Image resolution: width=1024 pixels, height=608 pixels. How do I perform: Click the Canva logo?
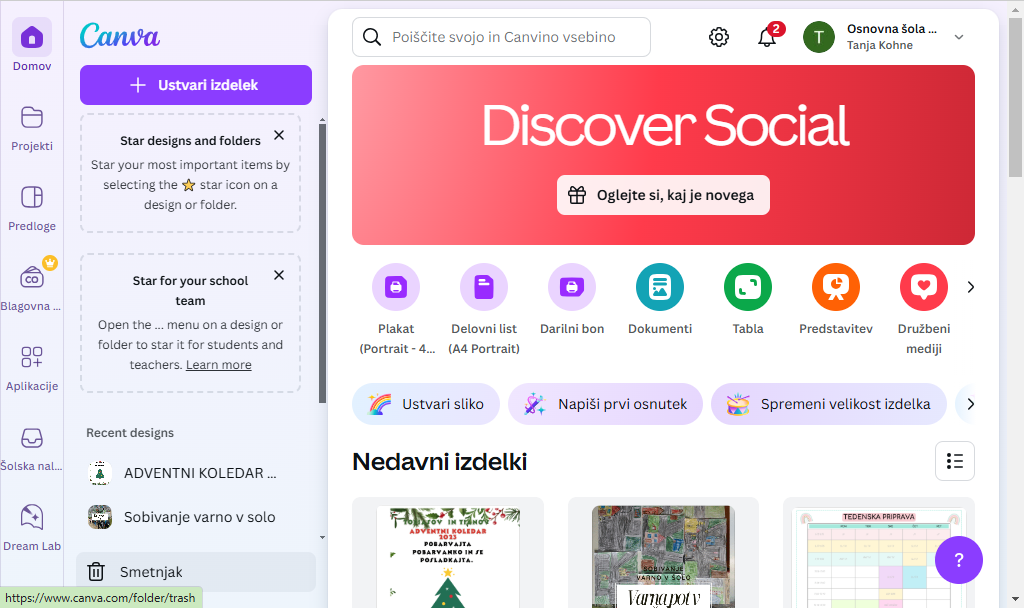coord(120,36)
